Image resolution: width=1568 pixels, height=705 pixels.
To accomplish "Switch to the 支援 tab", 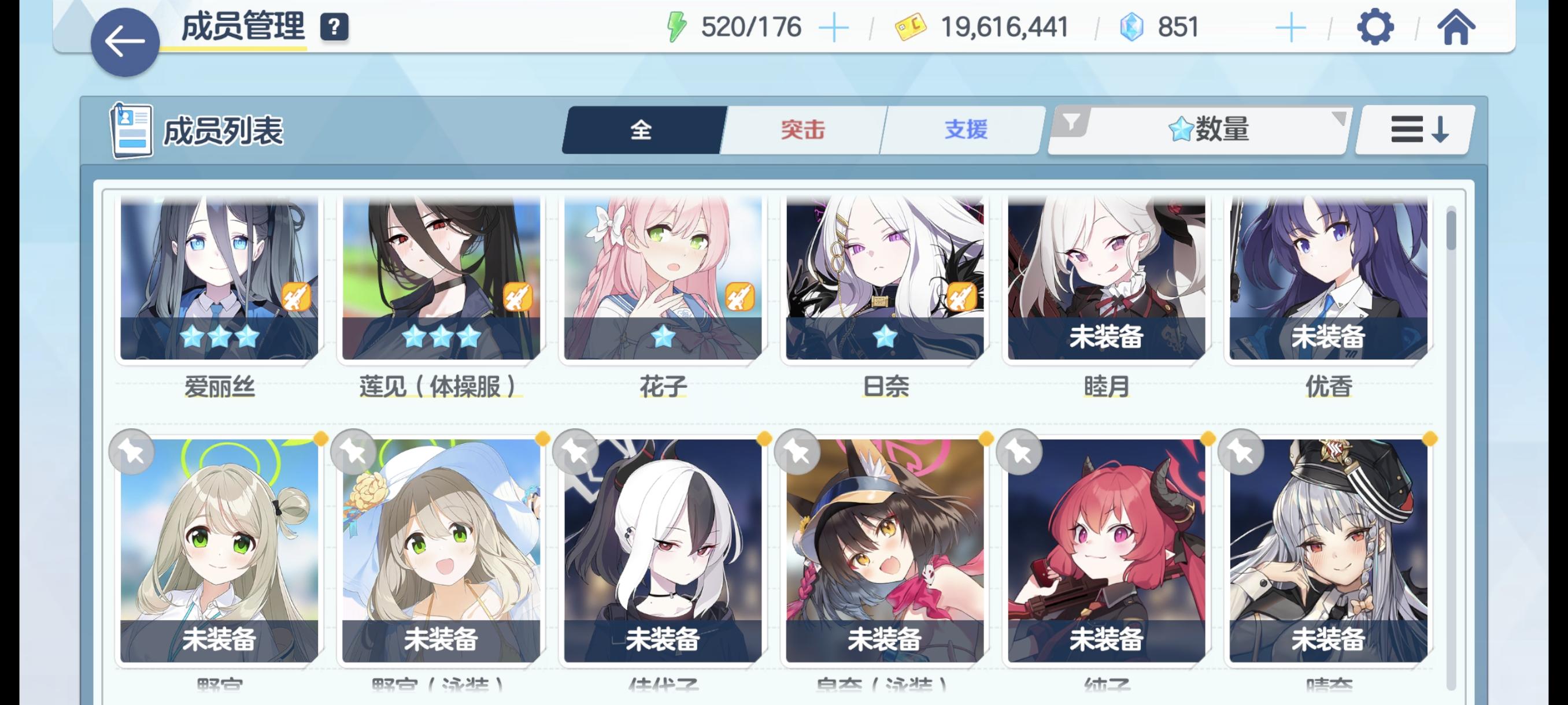I will tap(965, 129).
